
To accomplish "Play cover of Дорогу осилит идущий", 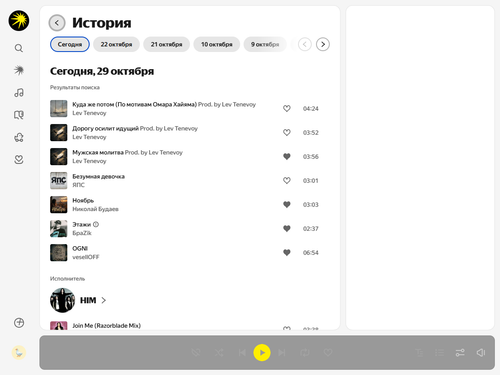I will pos(59,132).
